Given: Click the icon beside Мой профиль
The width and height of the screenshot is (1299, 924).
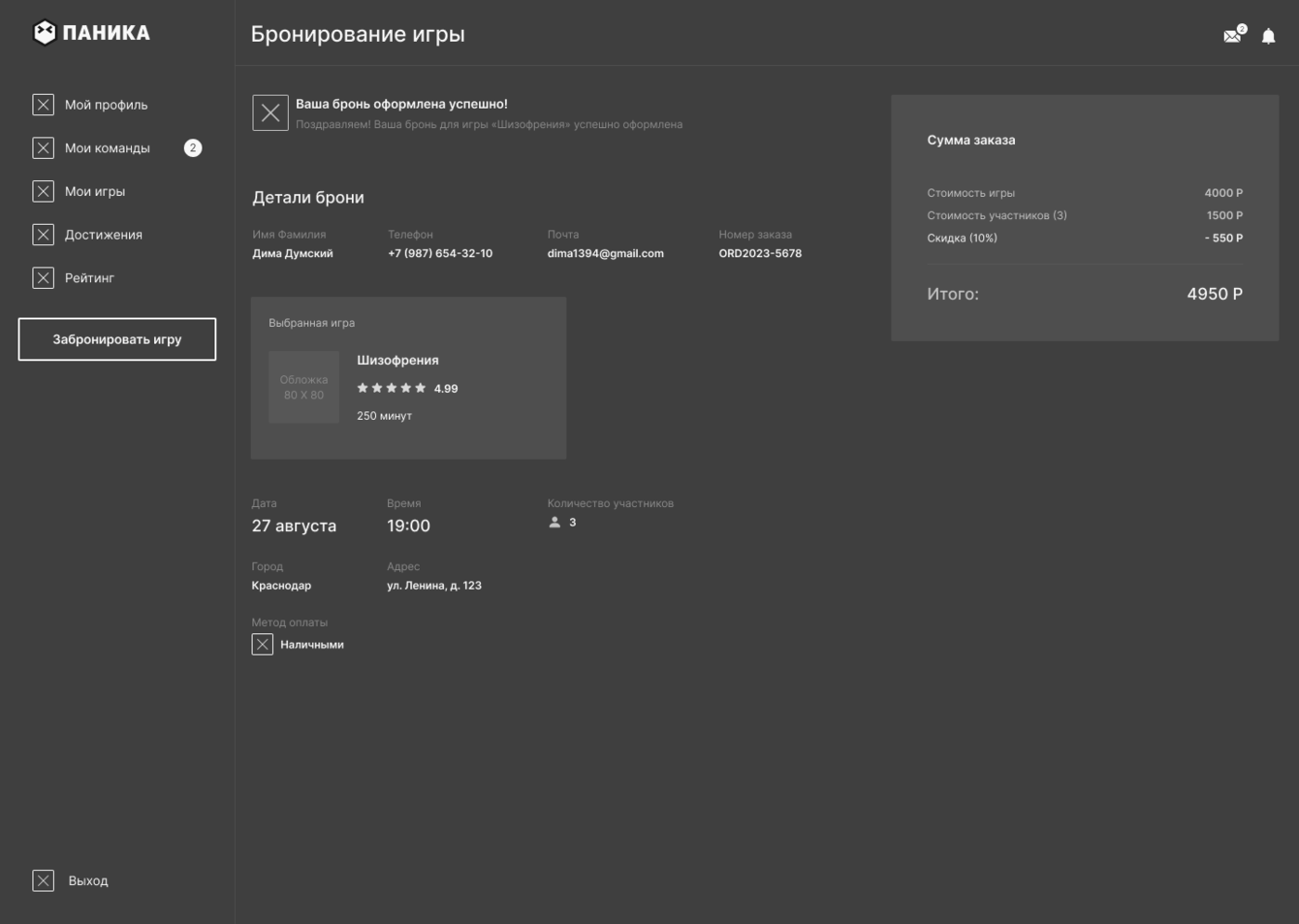Looking at the screenshot, I should [x=44, y=105].
